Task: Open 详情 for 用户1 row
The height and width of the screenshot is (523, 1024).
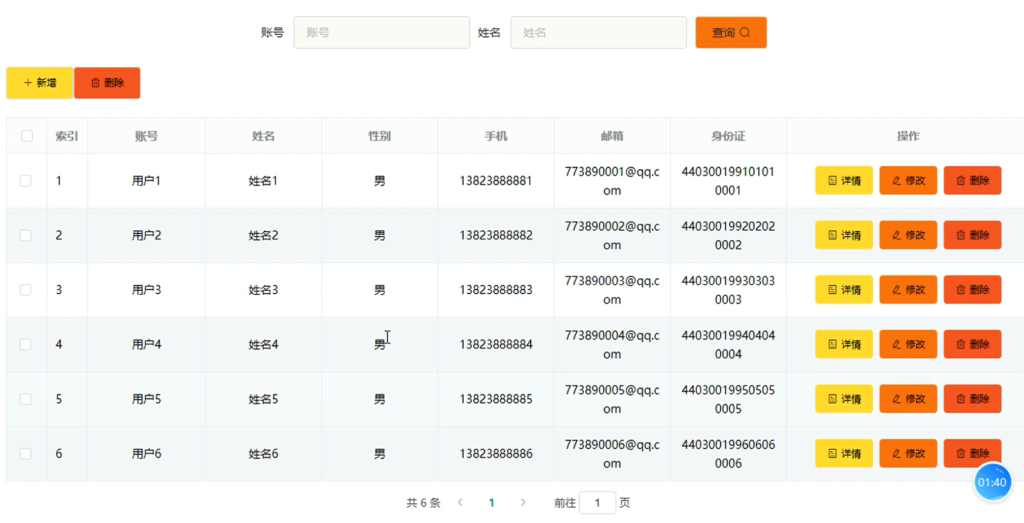Action: (x=844, y=180)
